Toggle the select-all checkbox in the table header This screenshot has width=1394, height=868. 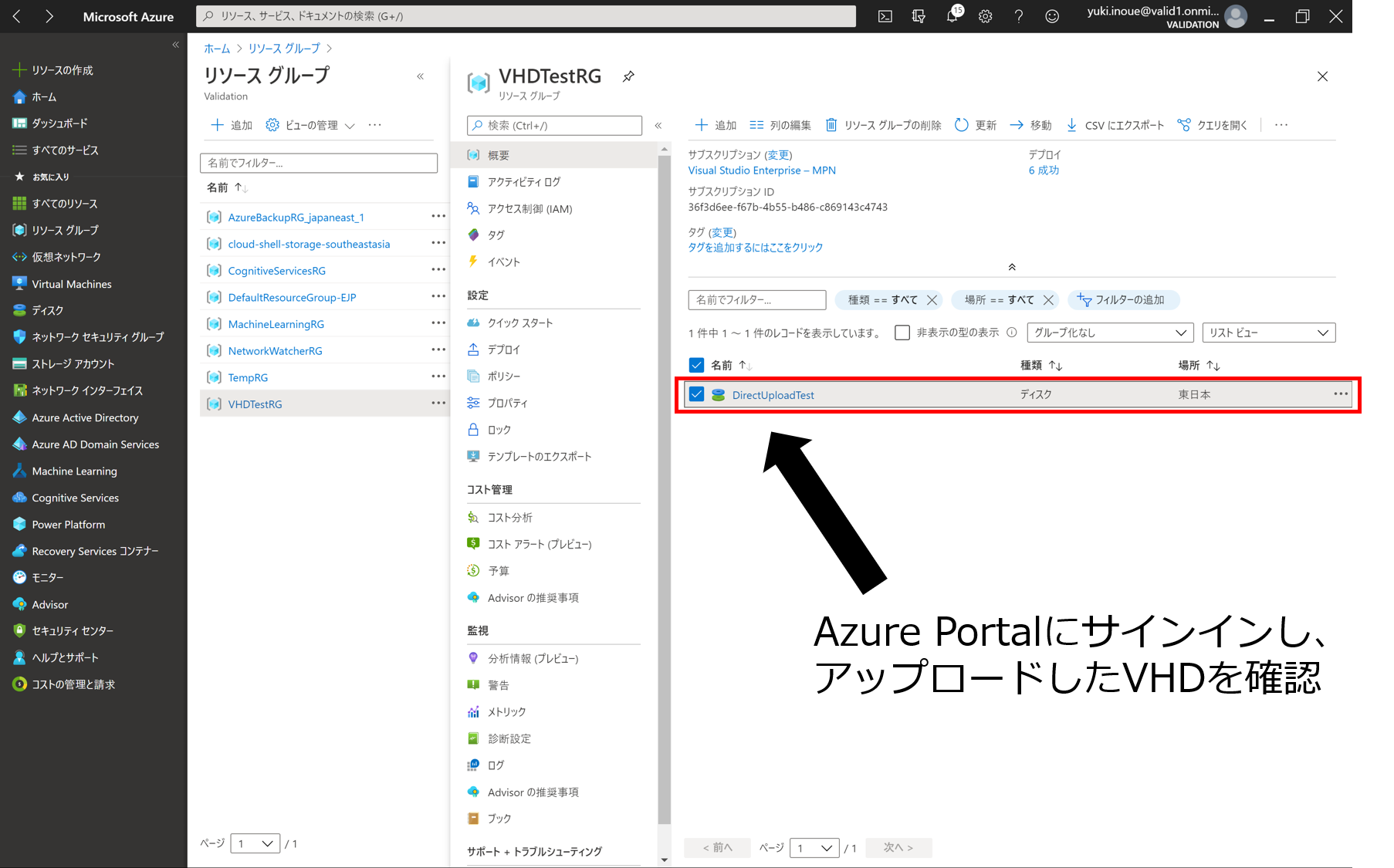[696, 365]
